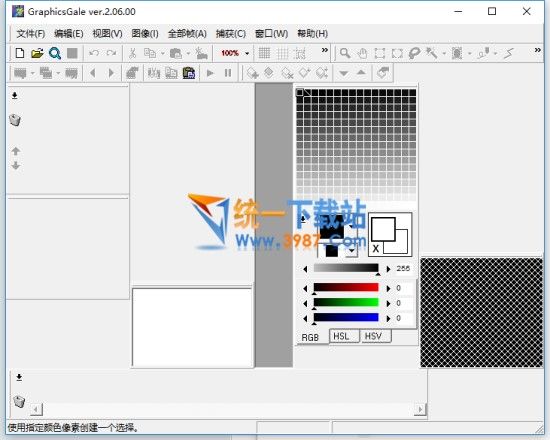Open the 图像(I) menu
Screen dimensions: 550x440
click(x=145, y=34)
